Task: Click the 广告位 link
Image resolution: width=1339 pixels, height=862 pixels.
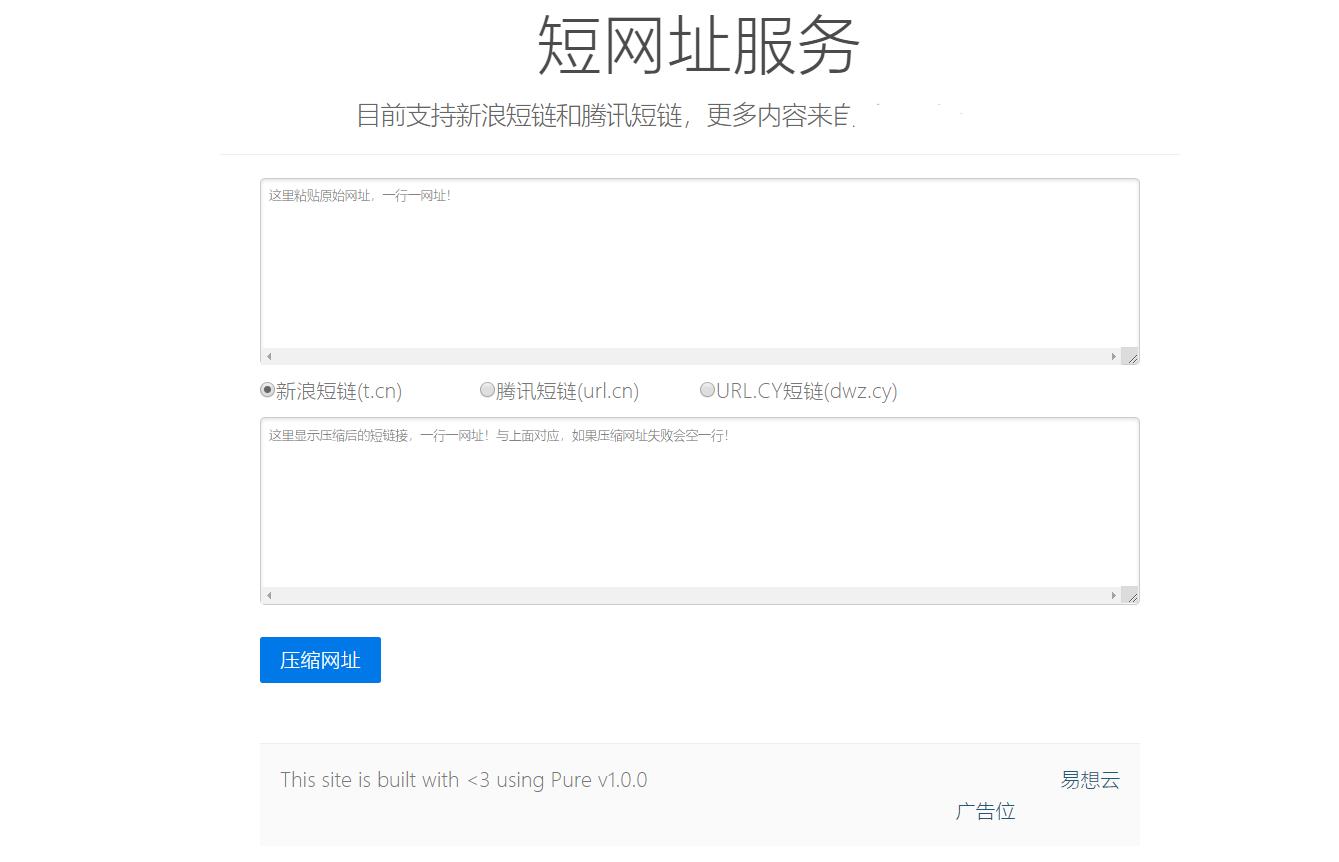Action: [984, 811]
